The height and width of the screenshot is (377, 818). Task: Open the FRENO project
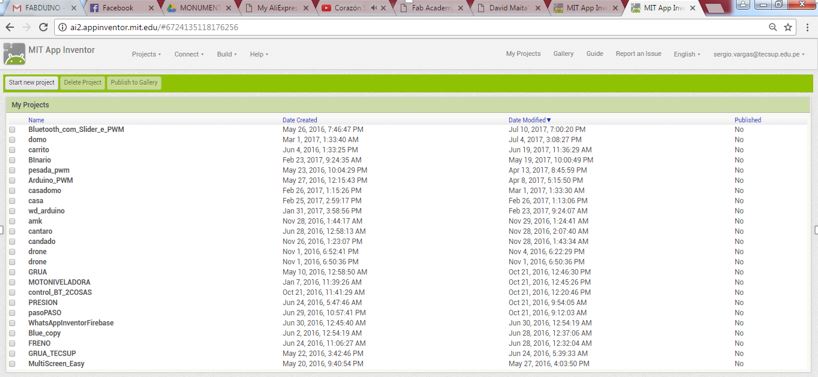40,343
